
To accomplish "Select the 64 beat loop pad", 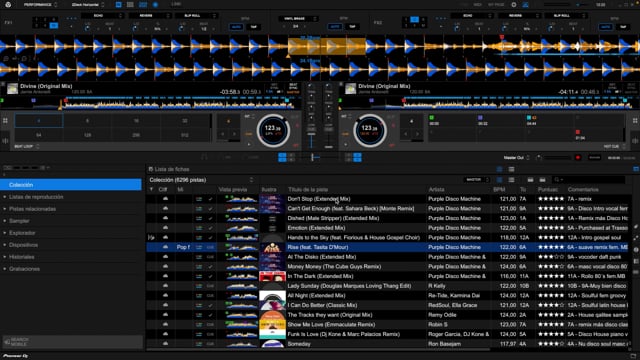I will tap(39, 135).
